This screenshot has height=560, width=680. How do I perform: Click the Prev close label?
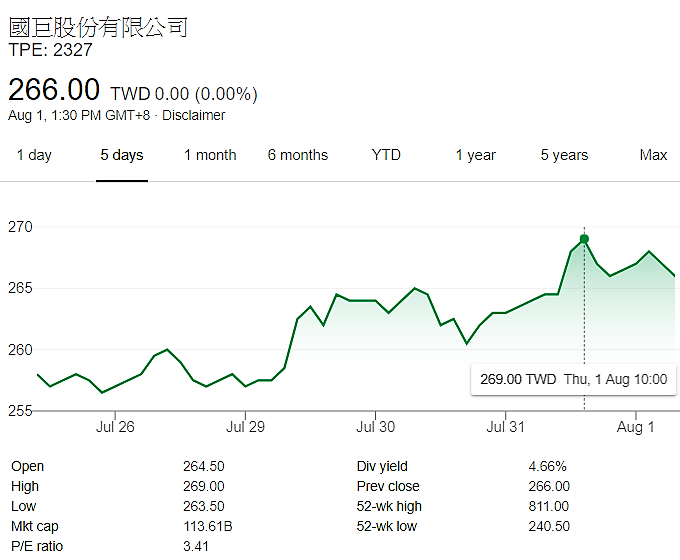click(388, 486)
